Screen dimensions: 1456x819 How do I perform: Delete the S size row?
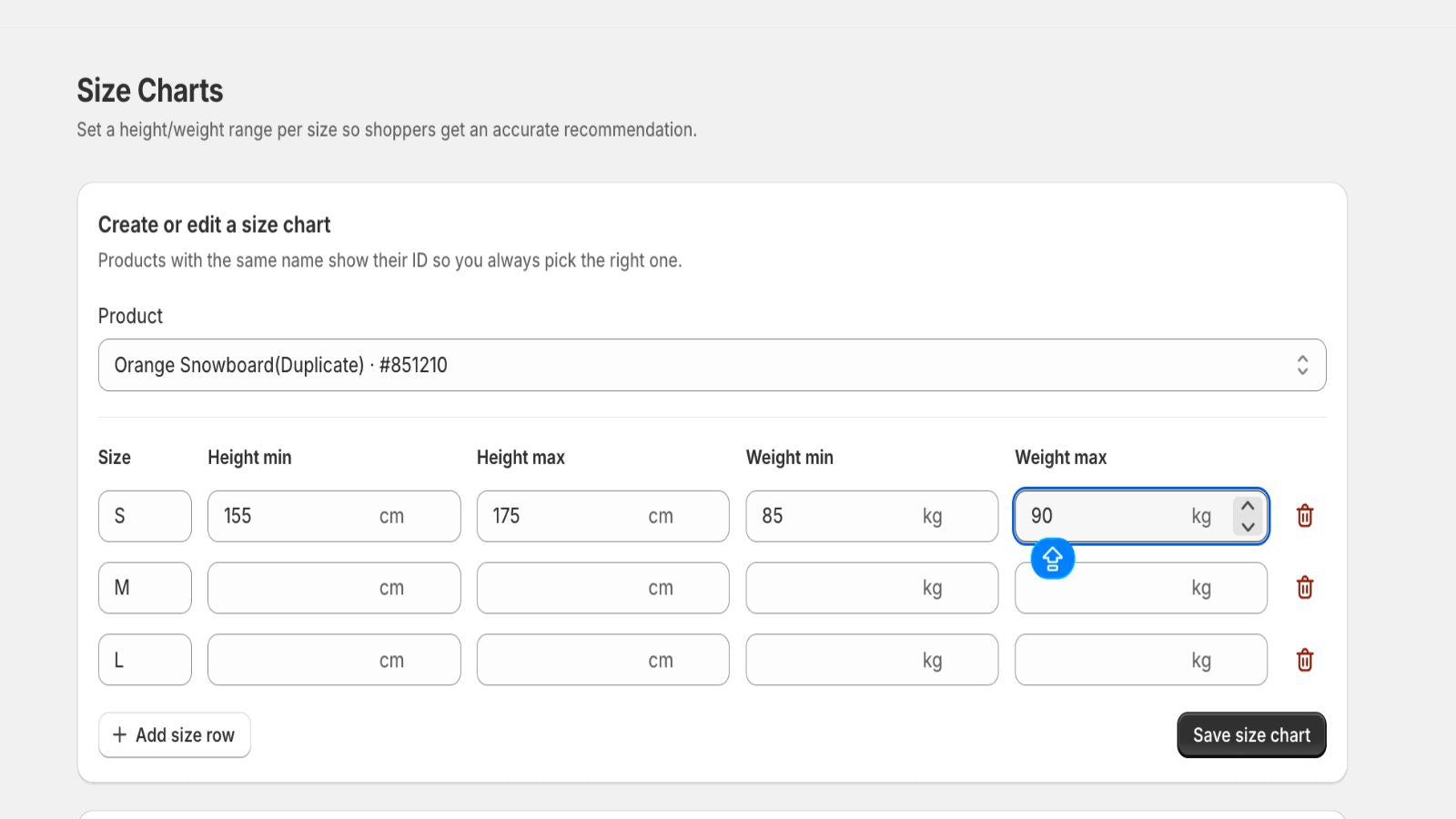coord(1305,516)
